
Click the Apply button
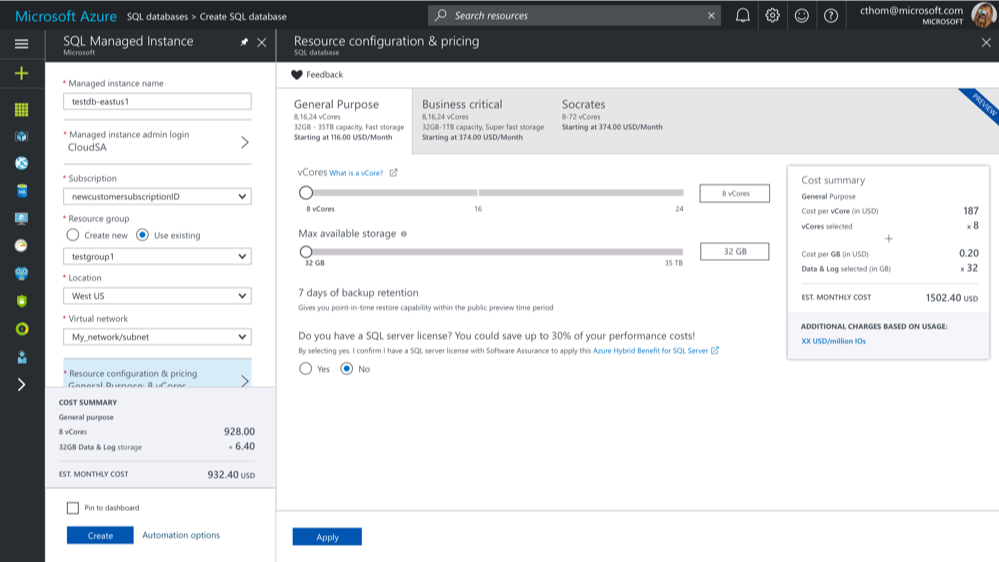(x=327, y=537)
